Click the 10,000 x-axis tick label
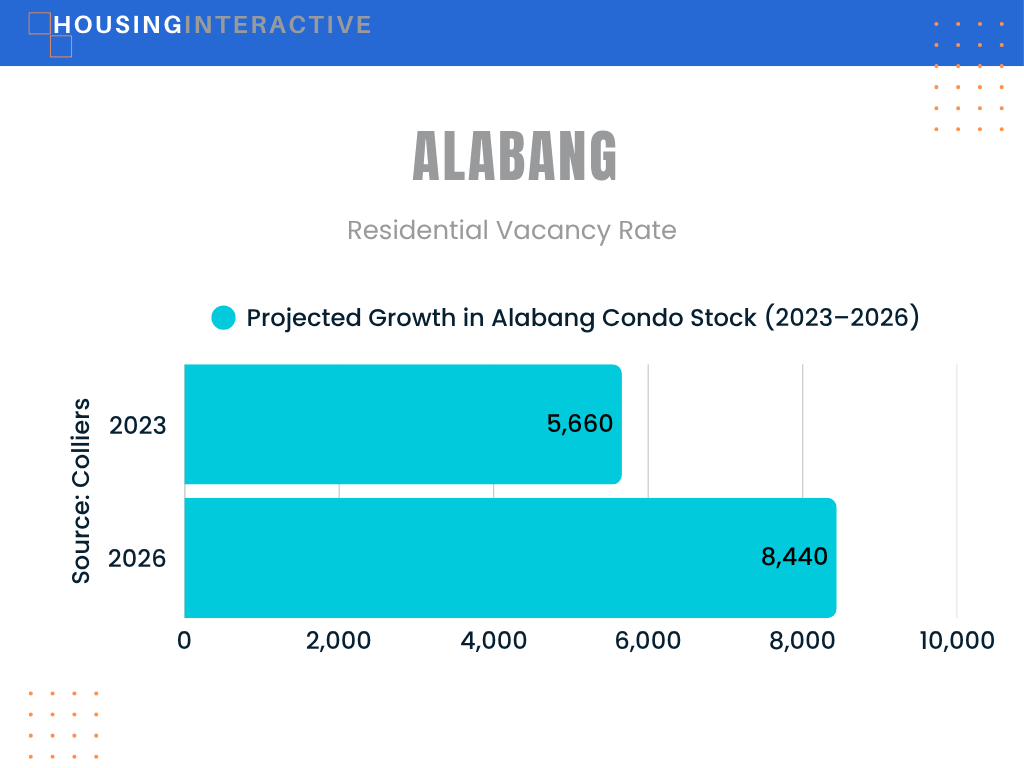The width and height of the screenshot is (1024, 768). pyautogui.click(x=957, y=641)
